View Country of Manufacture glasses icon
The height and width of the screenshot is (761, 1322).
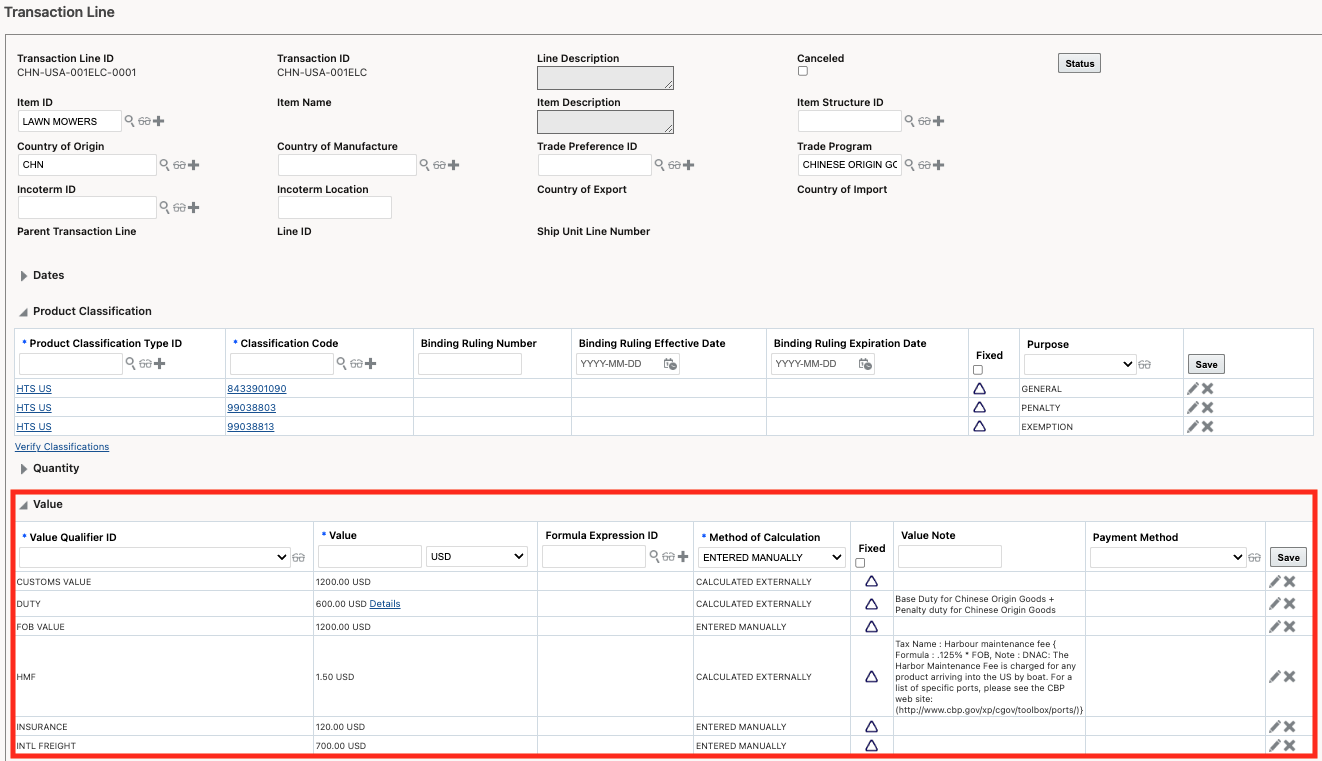439,165
